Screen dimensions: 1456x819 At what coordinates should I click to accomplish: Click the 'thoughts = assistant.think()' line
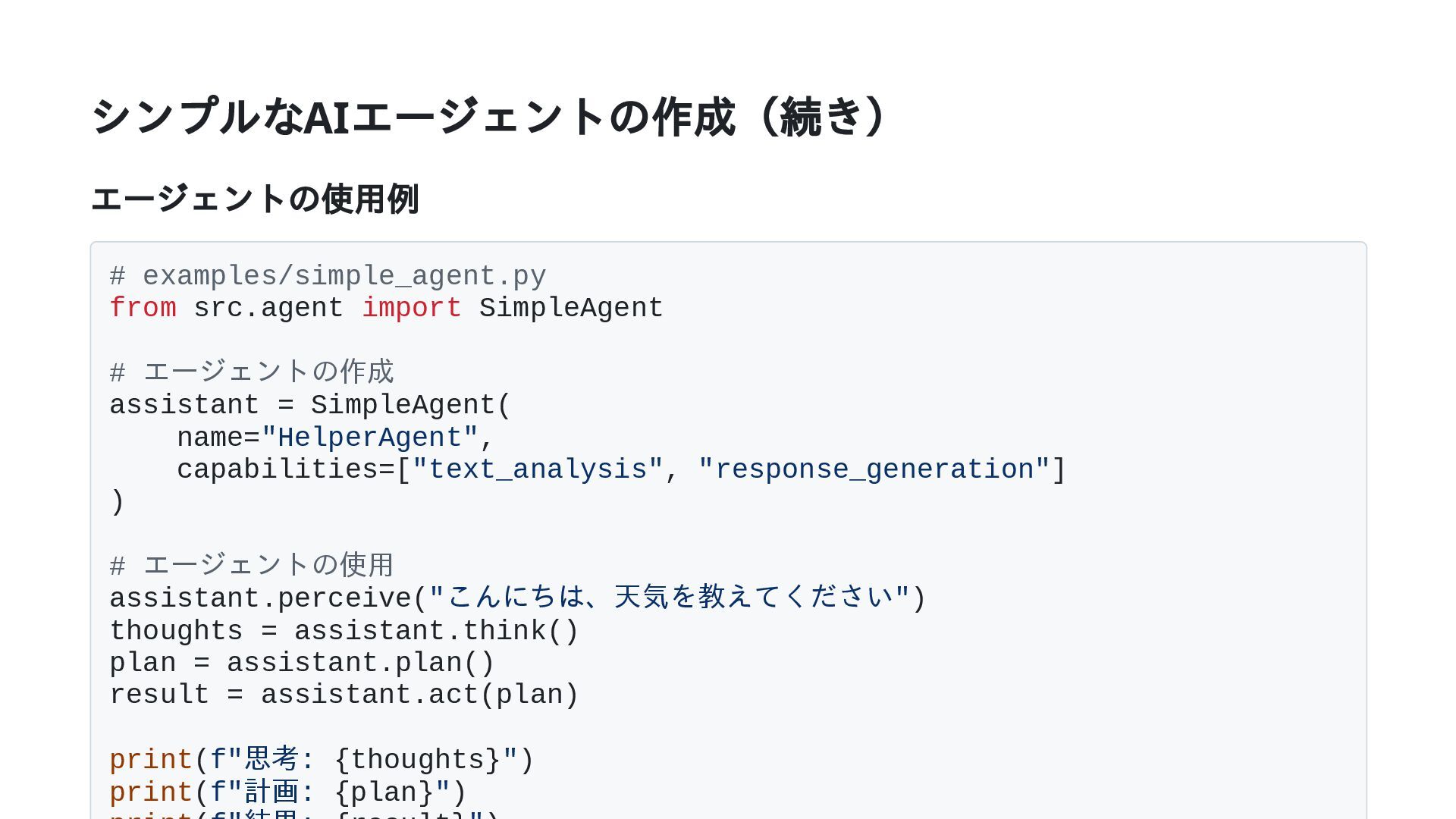point(344,631)
